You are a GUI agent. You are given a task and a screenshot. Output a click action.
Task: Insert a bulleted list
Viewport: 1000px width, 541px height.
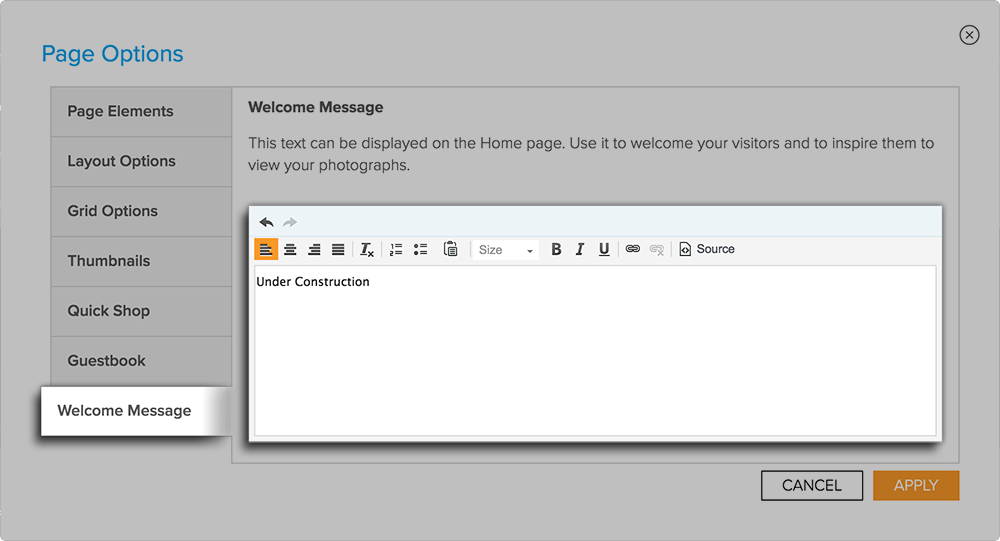pyautogui.click(x=420, y=249)
